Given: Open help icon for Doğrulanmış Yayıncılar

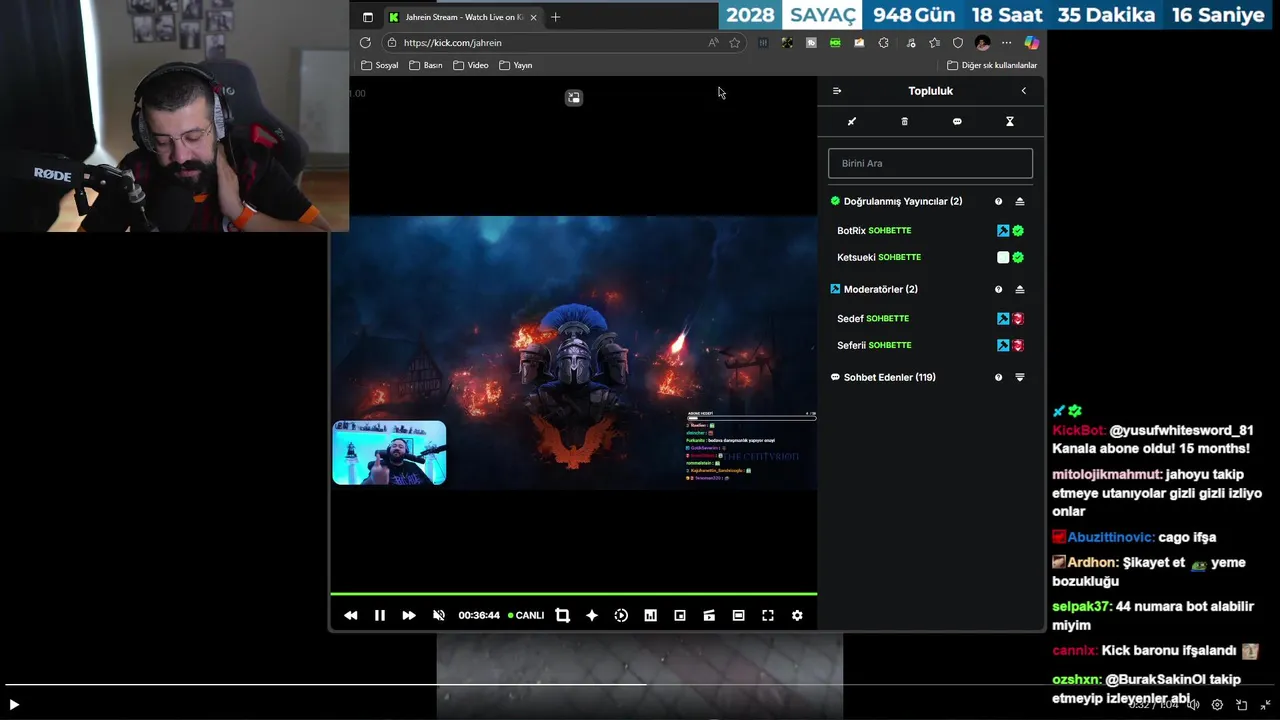Looking at the screenshot, I should point(998,202).
